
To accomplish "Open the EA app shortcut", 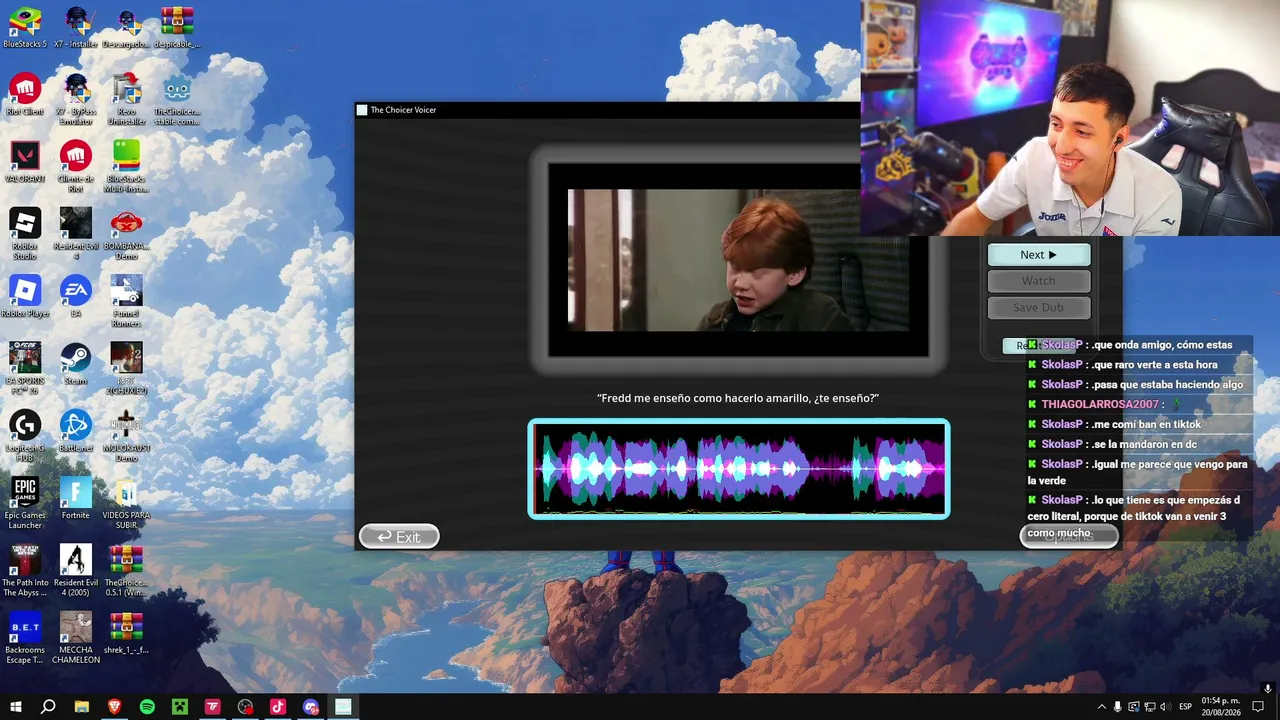I will coord(76,297).
